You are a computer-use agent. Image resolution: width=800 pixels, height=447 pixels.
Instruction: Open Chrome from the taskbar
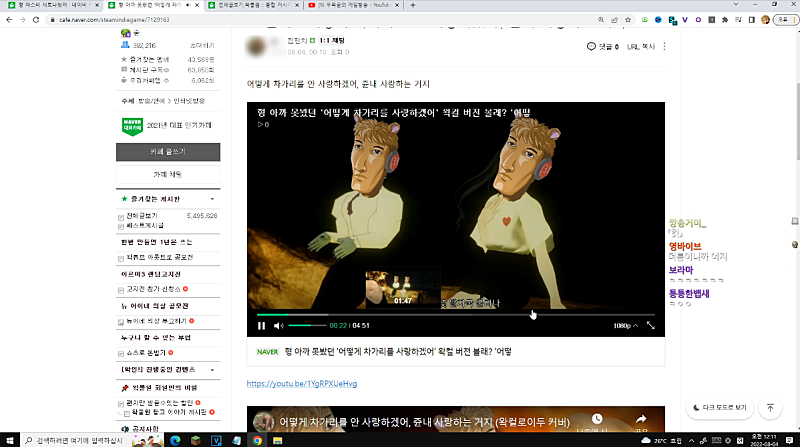257,440
